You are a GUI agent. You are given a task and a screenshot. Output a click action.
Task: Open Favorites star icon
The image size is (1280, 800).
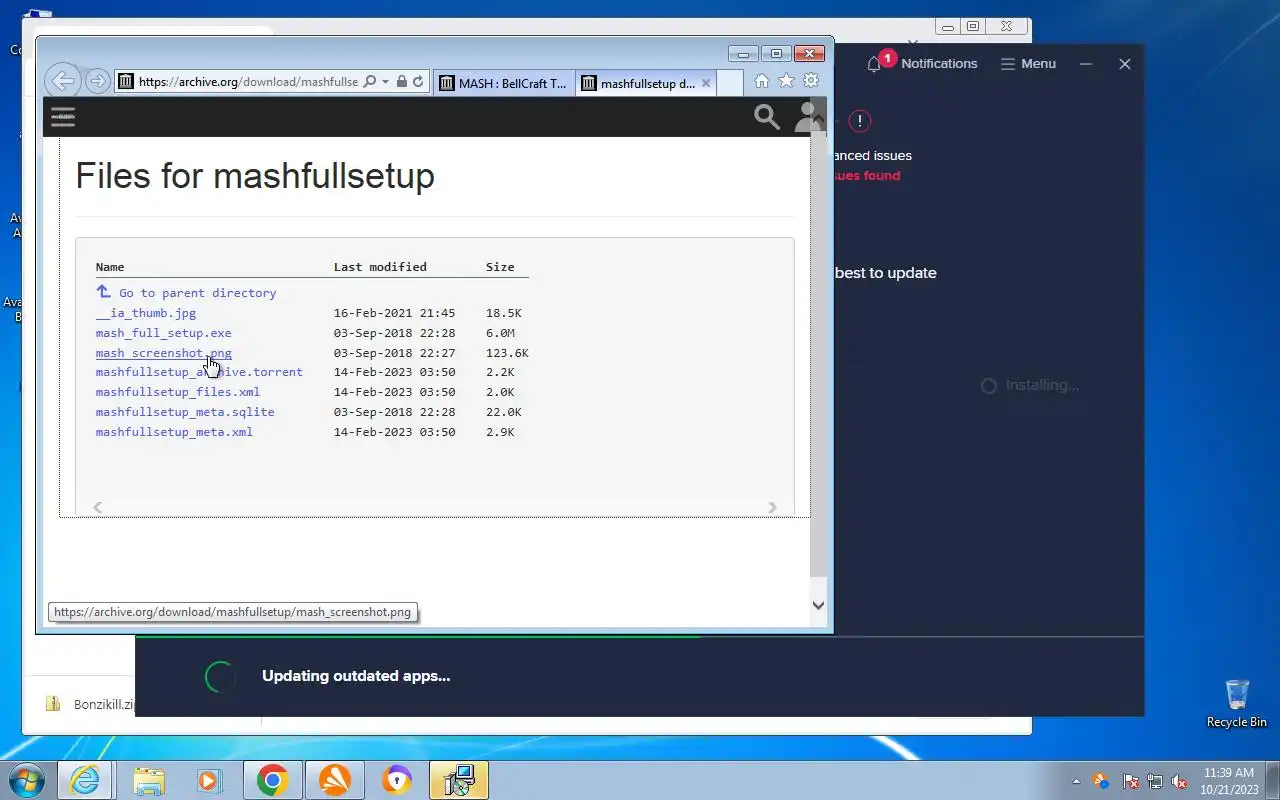787,81
